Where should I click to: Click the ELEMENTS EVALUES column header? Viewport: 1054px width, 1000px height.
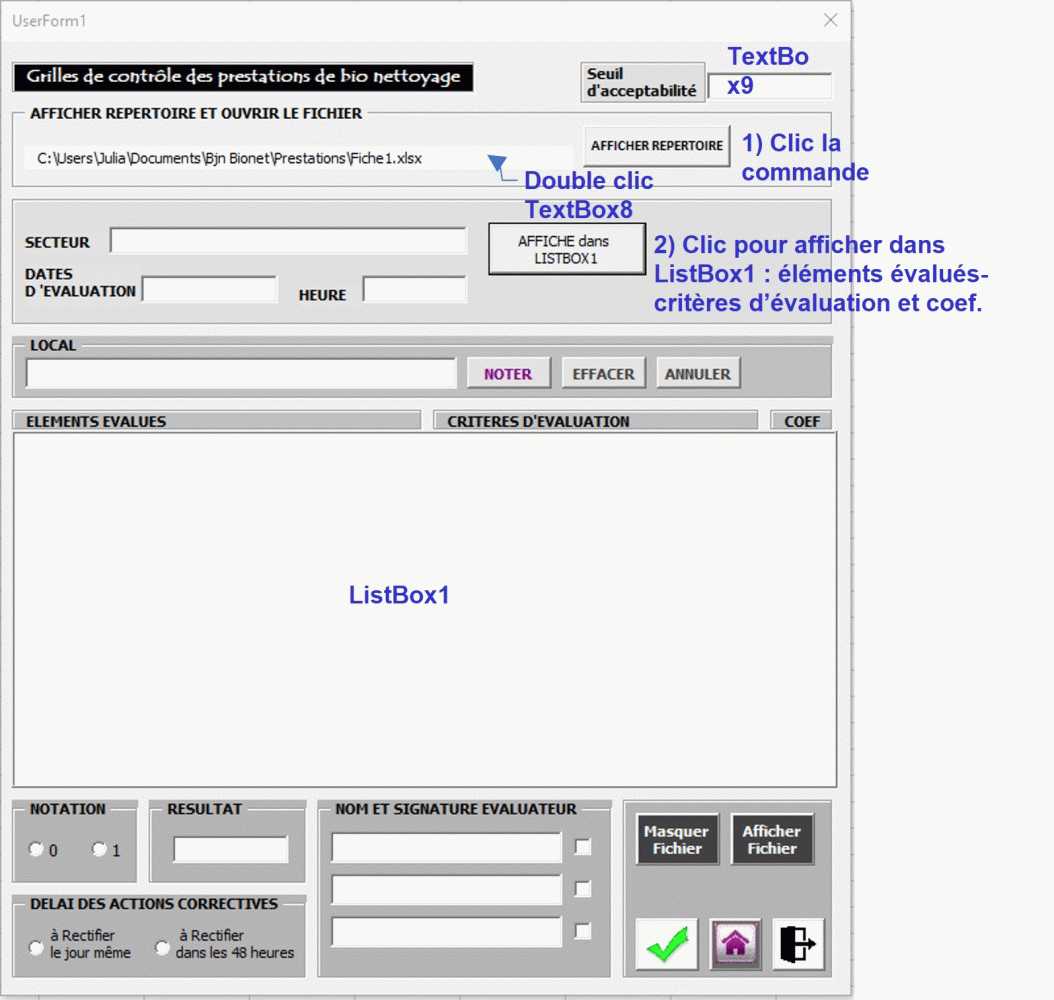point(216,421)
